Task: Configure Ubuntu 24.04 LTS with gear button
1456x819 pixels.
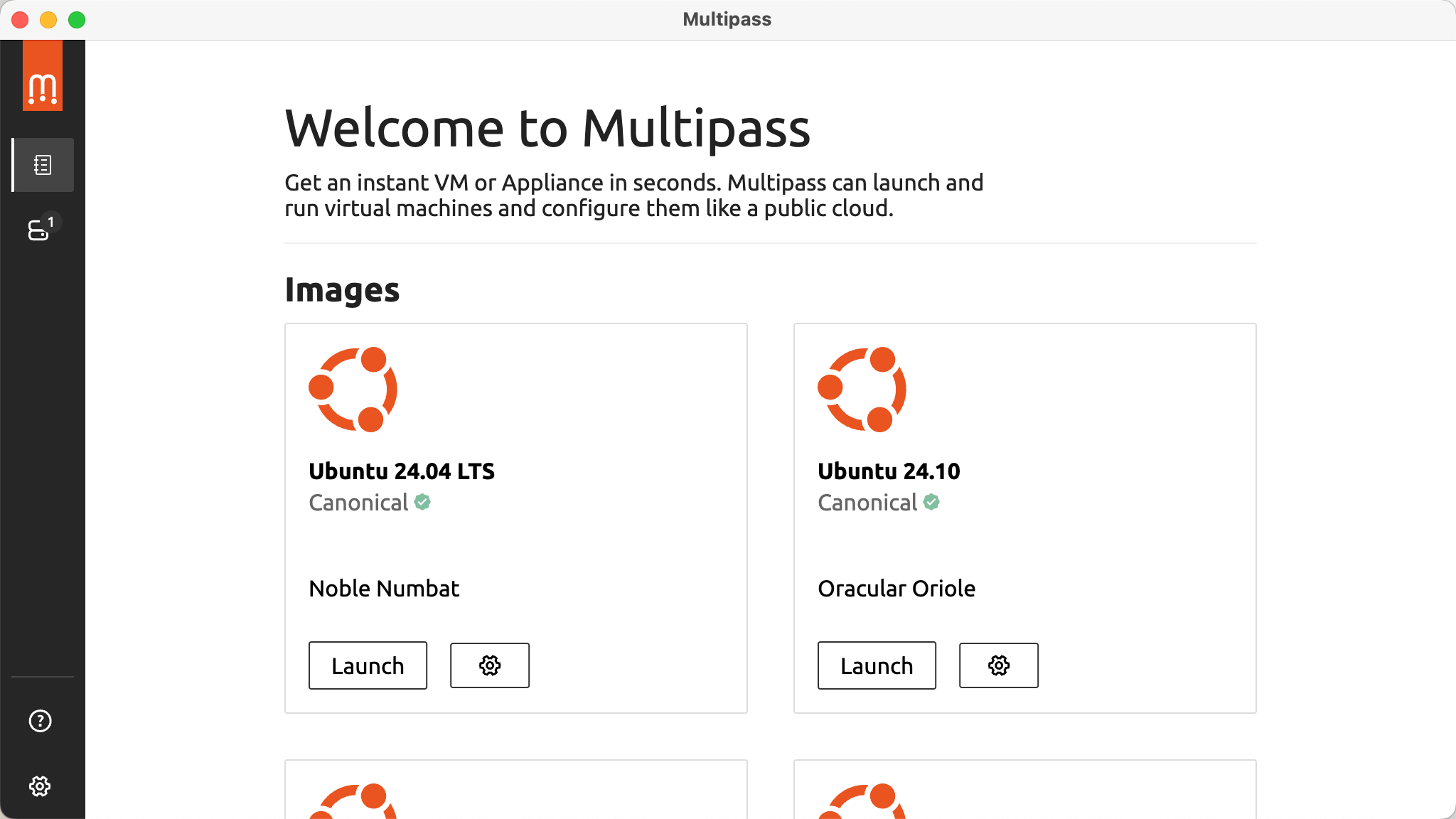Action: [x=490, y=665]
